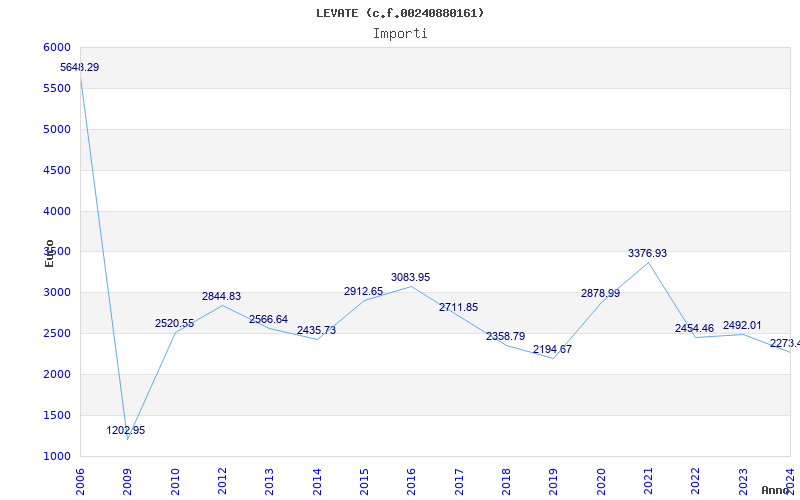Click the Importi subtitle
Image resolution: width=800 pixels, height=500 pixels.
pos(400,34)
